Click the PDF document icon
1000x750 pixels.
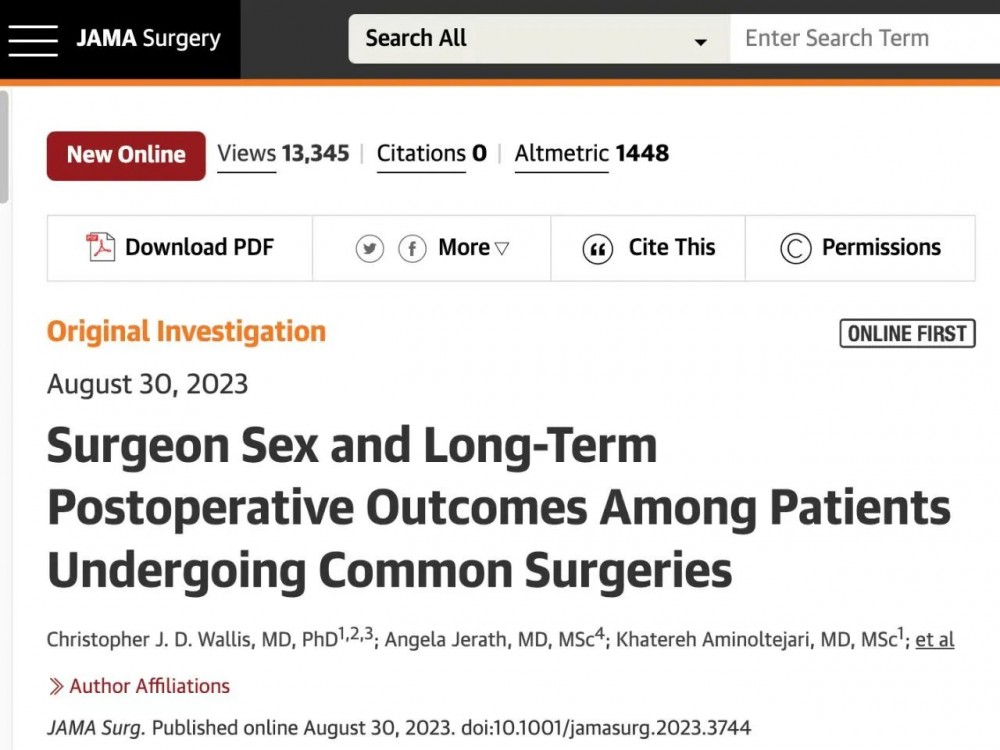click(x=100, y=247)
